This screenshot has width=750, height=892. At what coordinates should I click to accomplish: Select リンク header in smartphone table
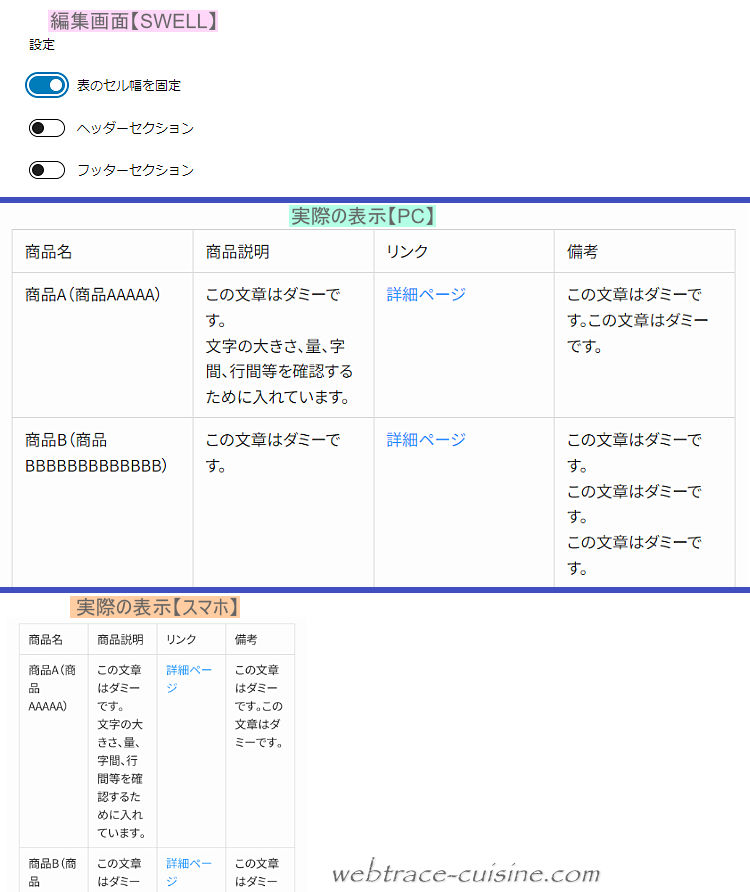coord(191,639)
